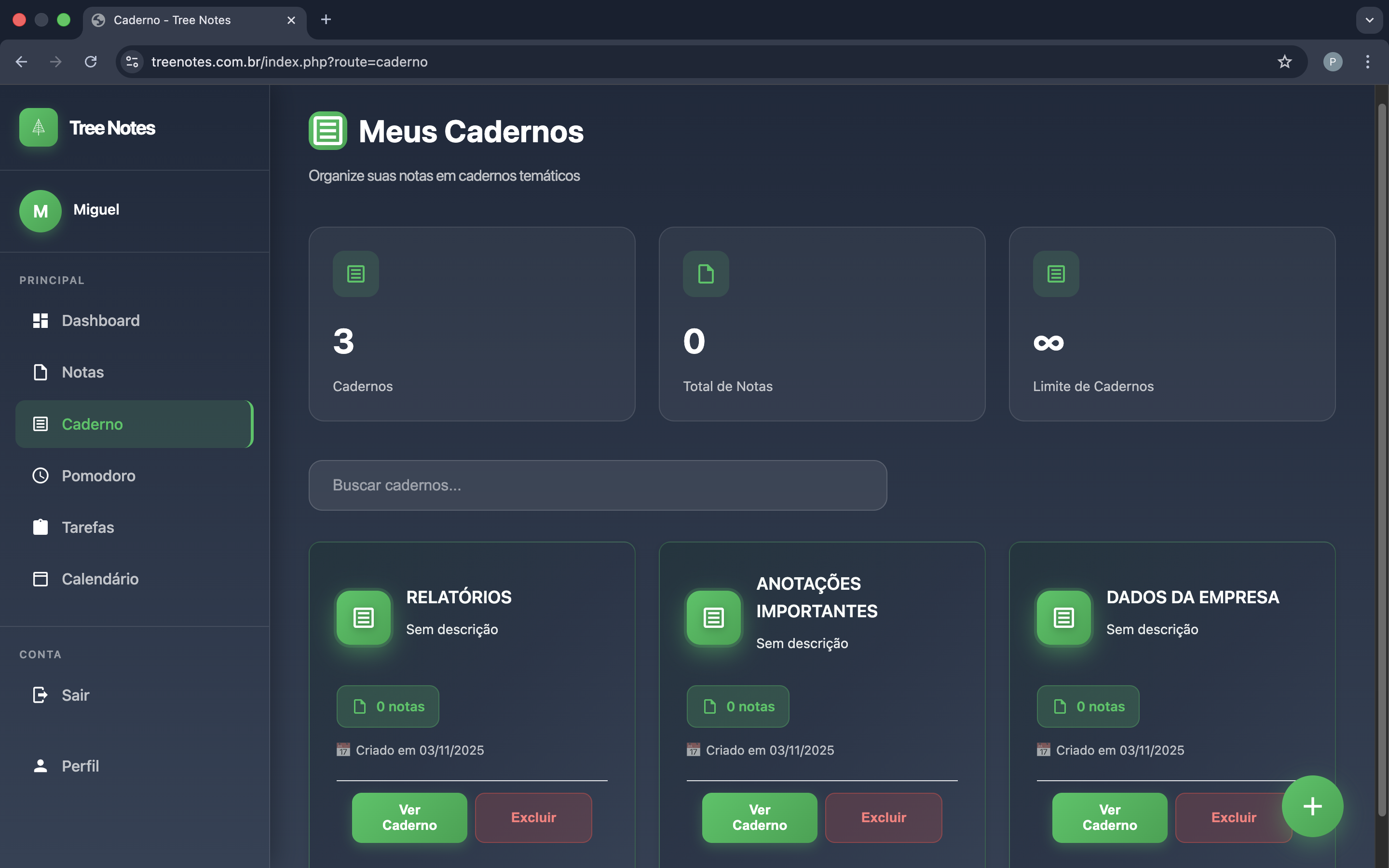Click Miguel's avatar in the sidebar

point(40,211)
